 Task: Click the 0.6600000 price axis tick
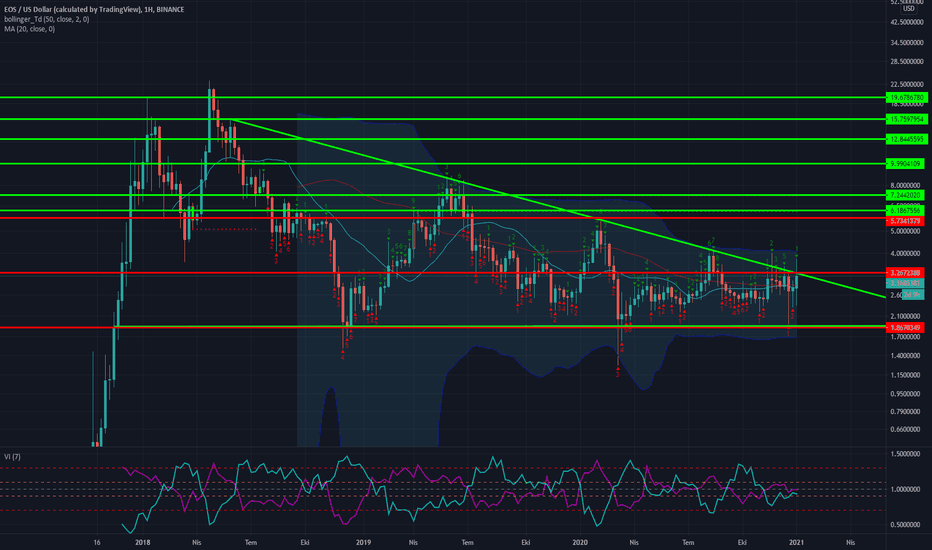[906, 429]
